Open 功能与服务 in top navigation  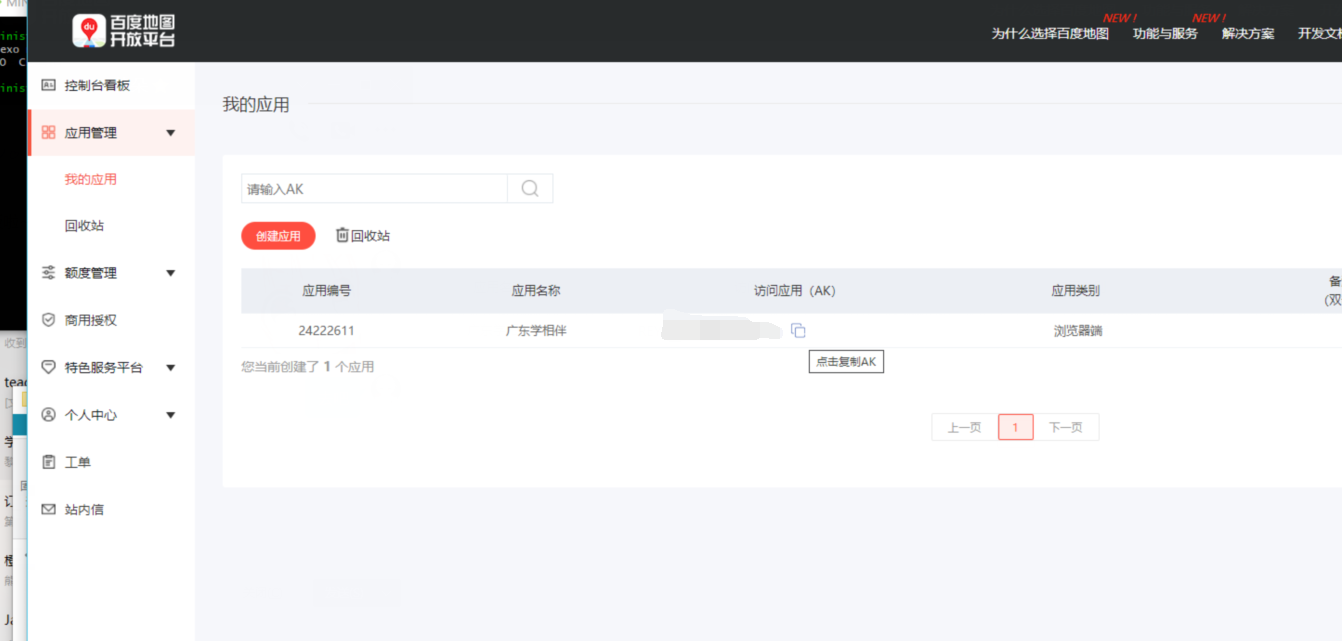point(1165,34)
